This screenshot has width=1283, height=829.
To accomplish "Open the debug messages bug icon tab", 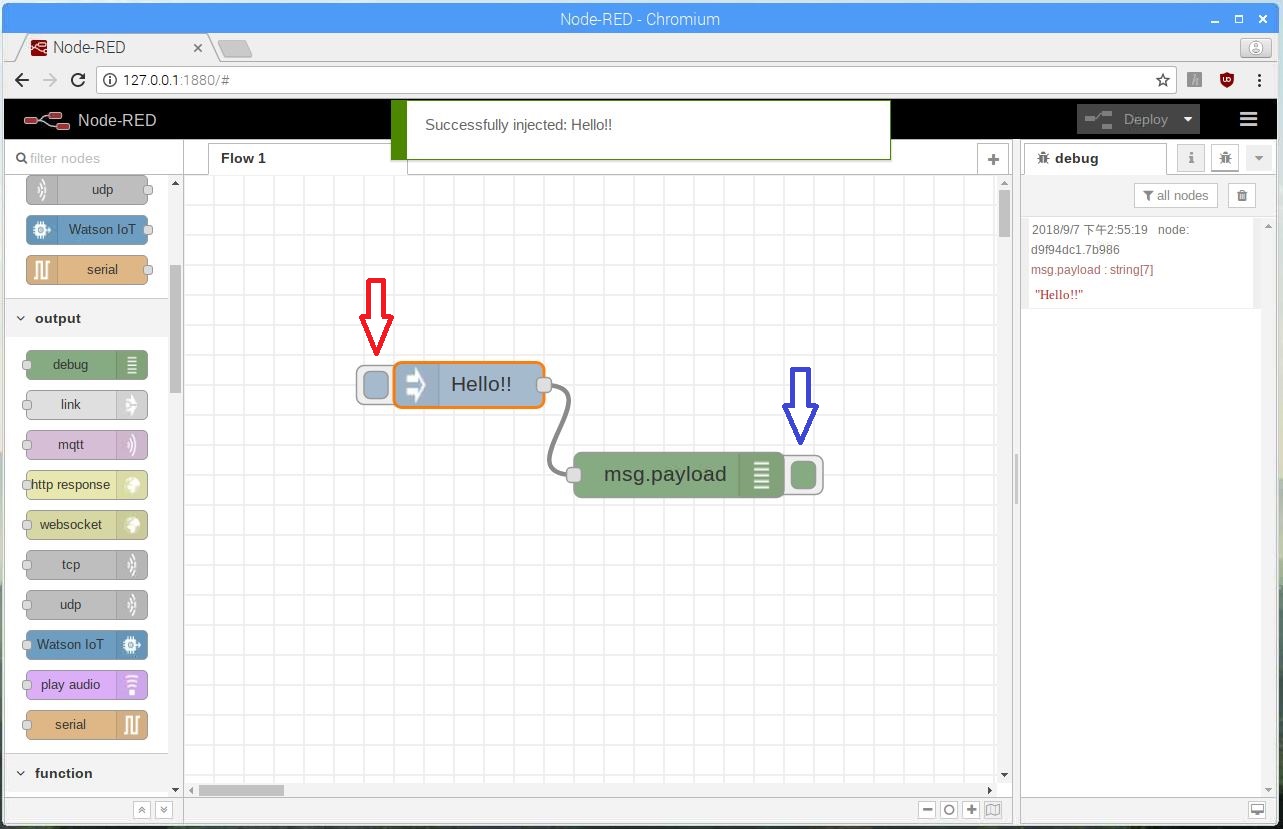I will pos(1225,158).
